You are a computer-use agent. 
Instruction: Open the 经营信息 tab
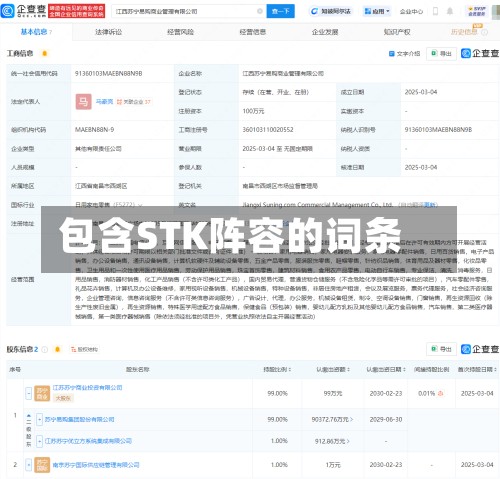253,32
